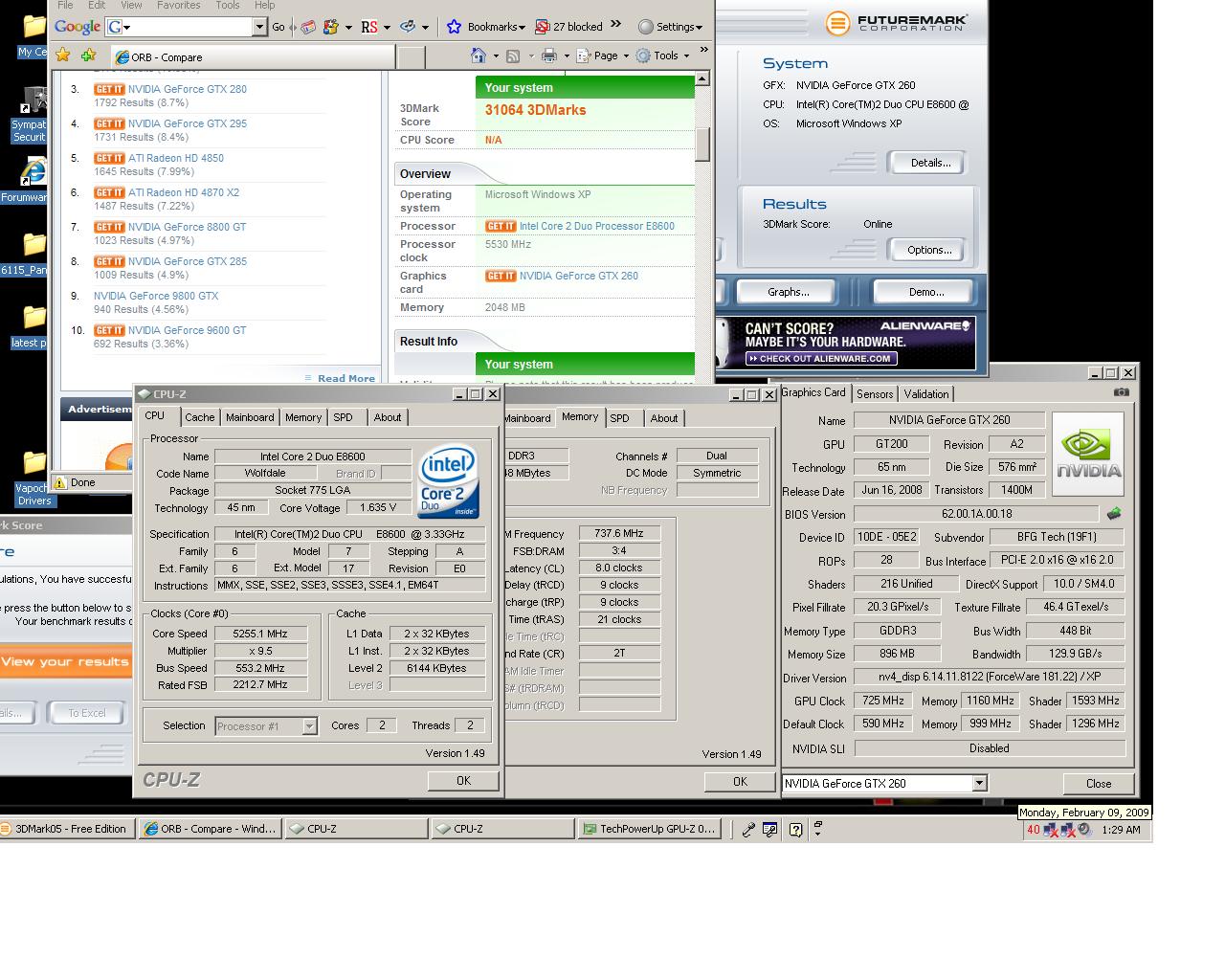This screenshot has height=980, width=1225.
Task: Click the Add to Favorites icon
Action: click(x=88, y=56)
